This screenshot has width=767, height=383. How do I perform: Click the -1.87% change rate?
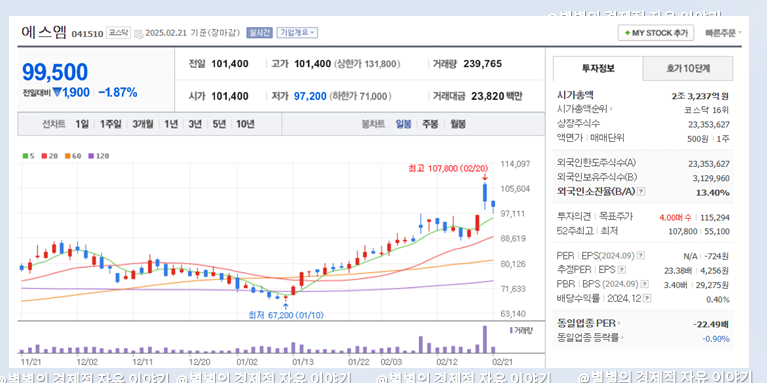[x=117, y=92]
